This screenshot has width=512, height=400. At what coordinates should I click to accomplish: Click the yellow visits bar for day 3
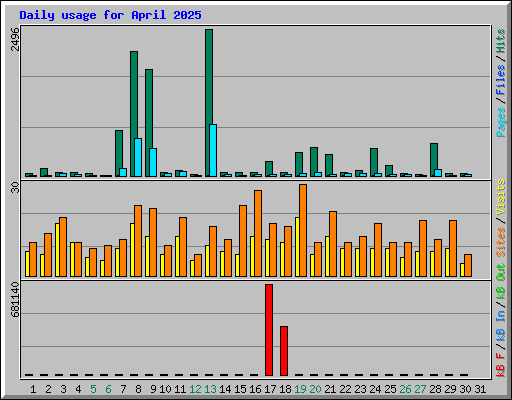tap(57, 250)
